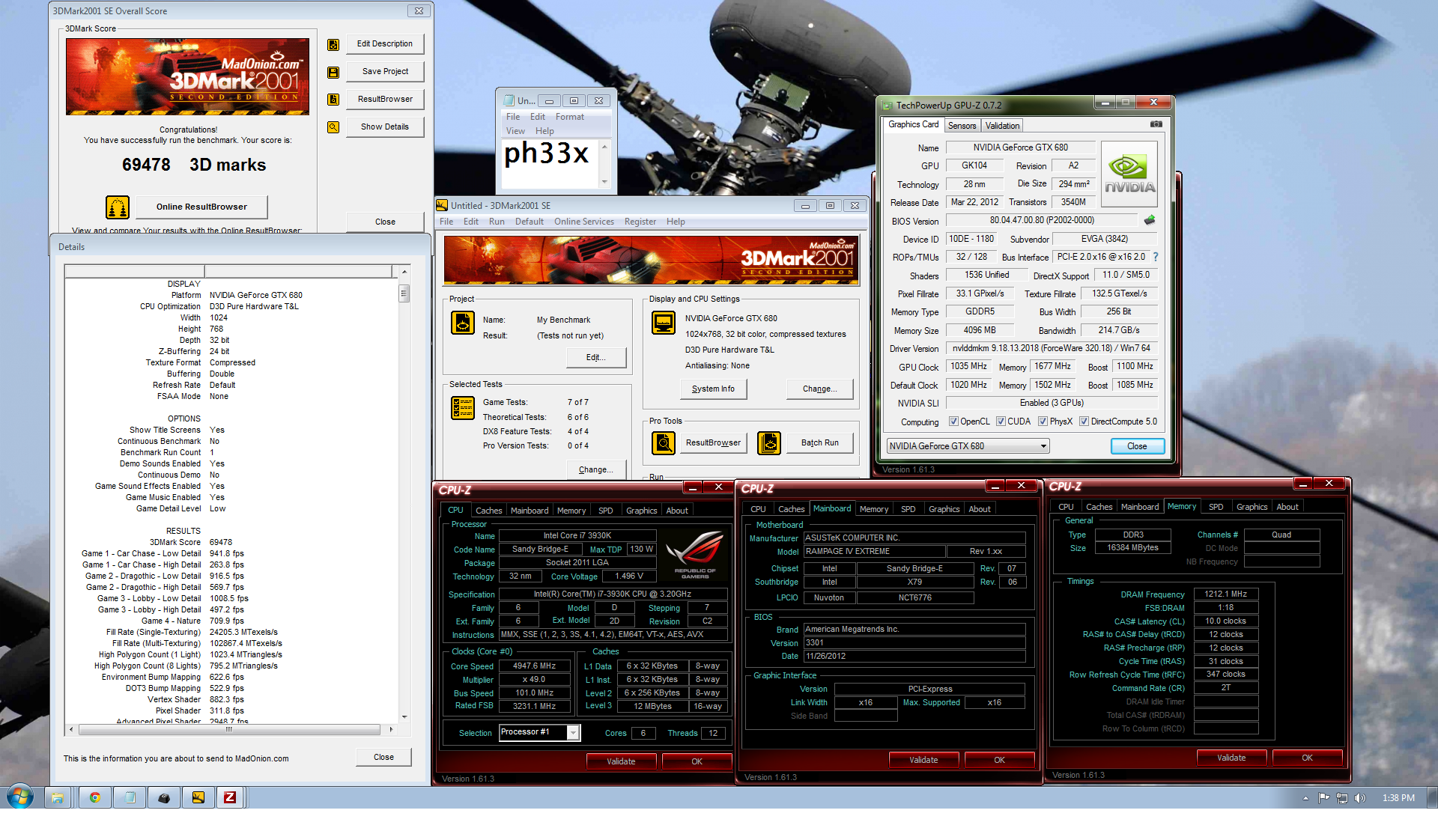1438x840 pixels.
Task: Open the SPD tab in middle CPU-Z
Action: (908, 509)
